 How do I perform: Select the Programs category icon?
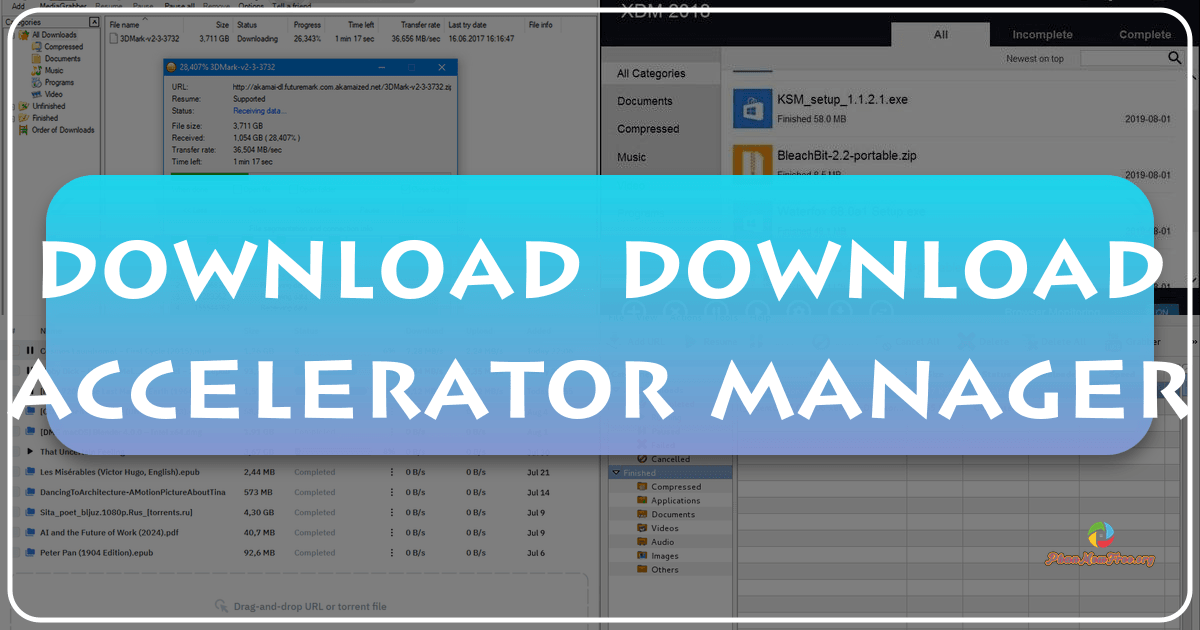[x=36, y=82]
